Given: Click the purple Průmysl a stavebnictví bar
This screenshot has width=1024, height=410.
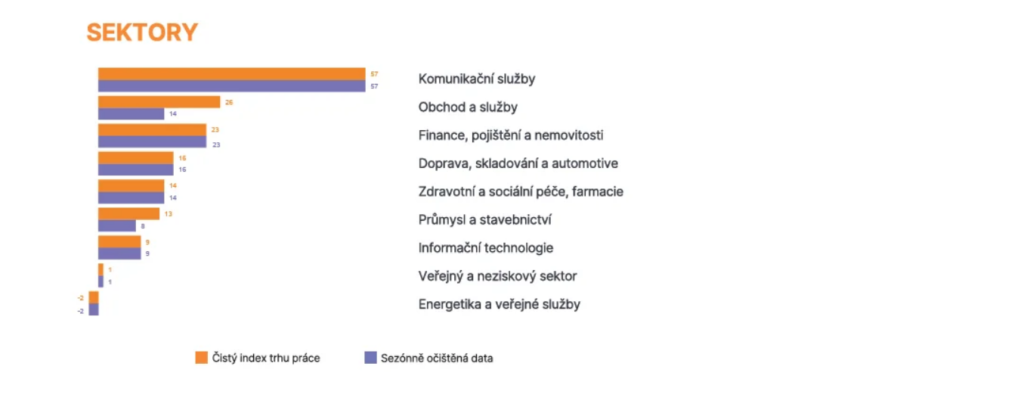Looking at the screenshot, I should point(117,226).
